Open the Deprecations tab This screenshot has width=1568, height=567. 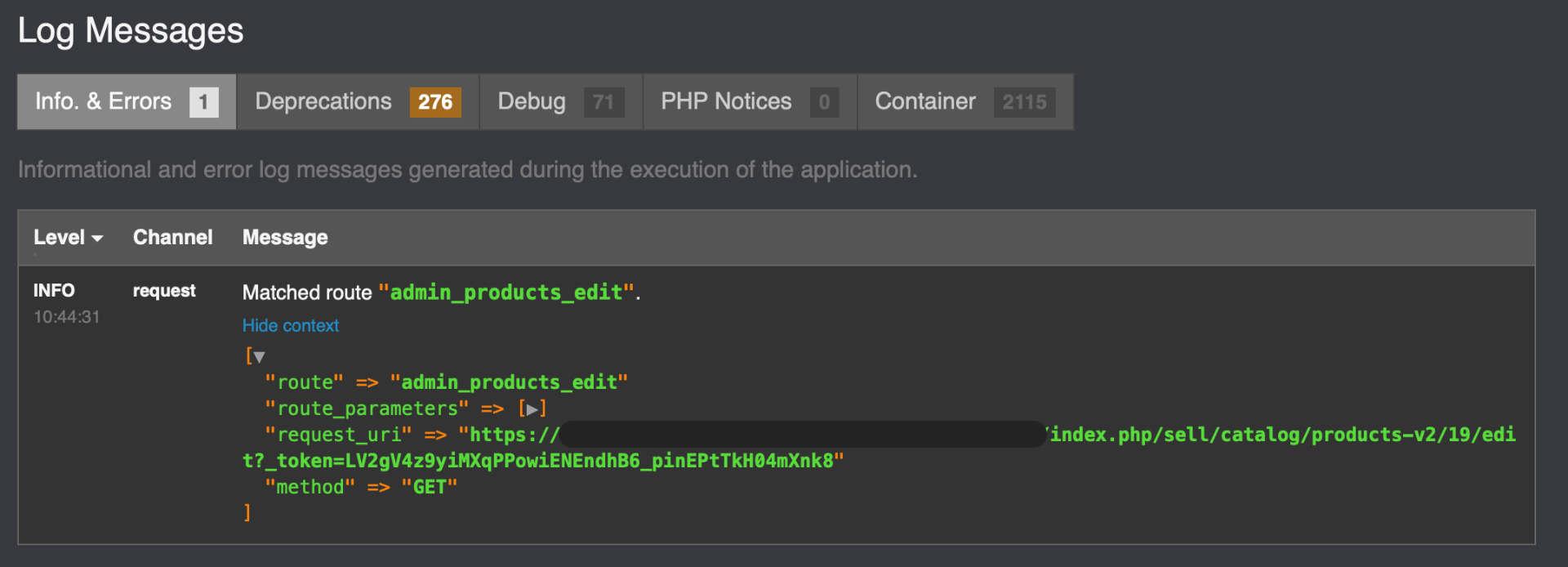point(323,101)
